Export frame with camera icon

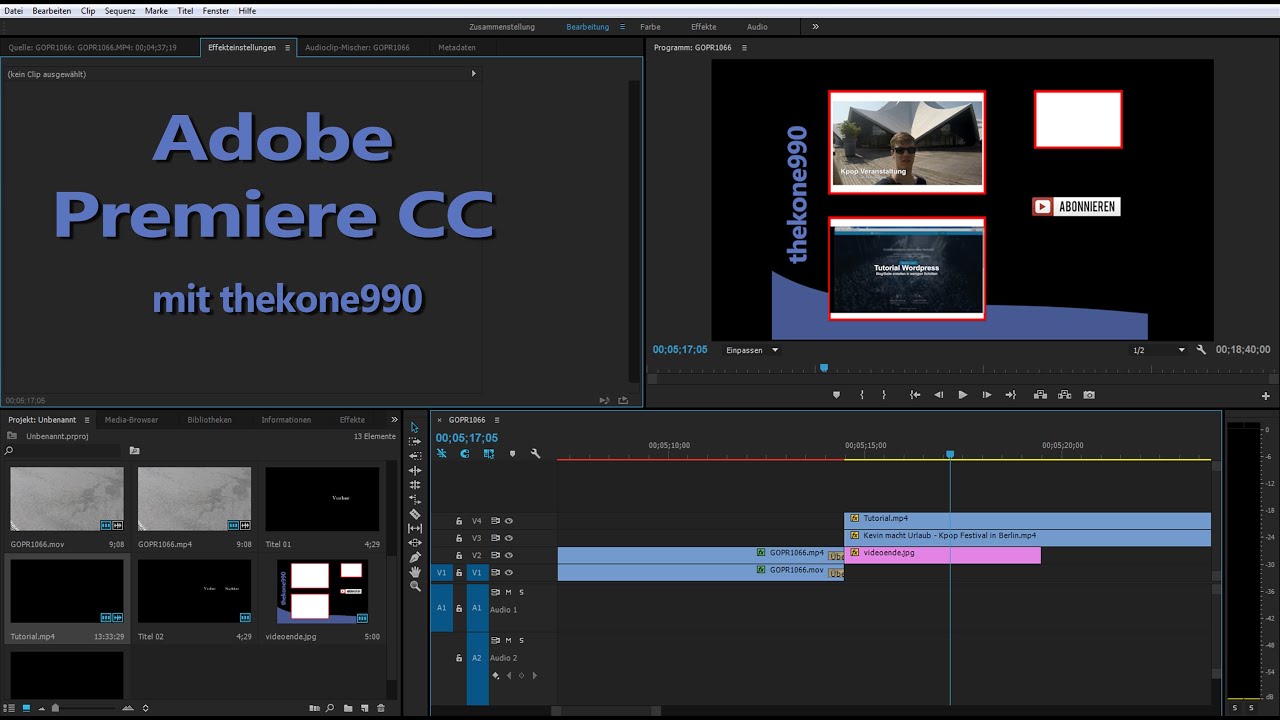coord(1089,395)
